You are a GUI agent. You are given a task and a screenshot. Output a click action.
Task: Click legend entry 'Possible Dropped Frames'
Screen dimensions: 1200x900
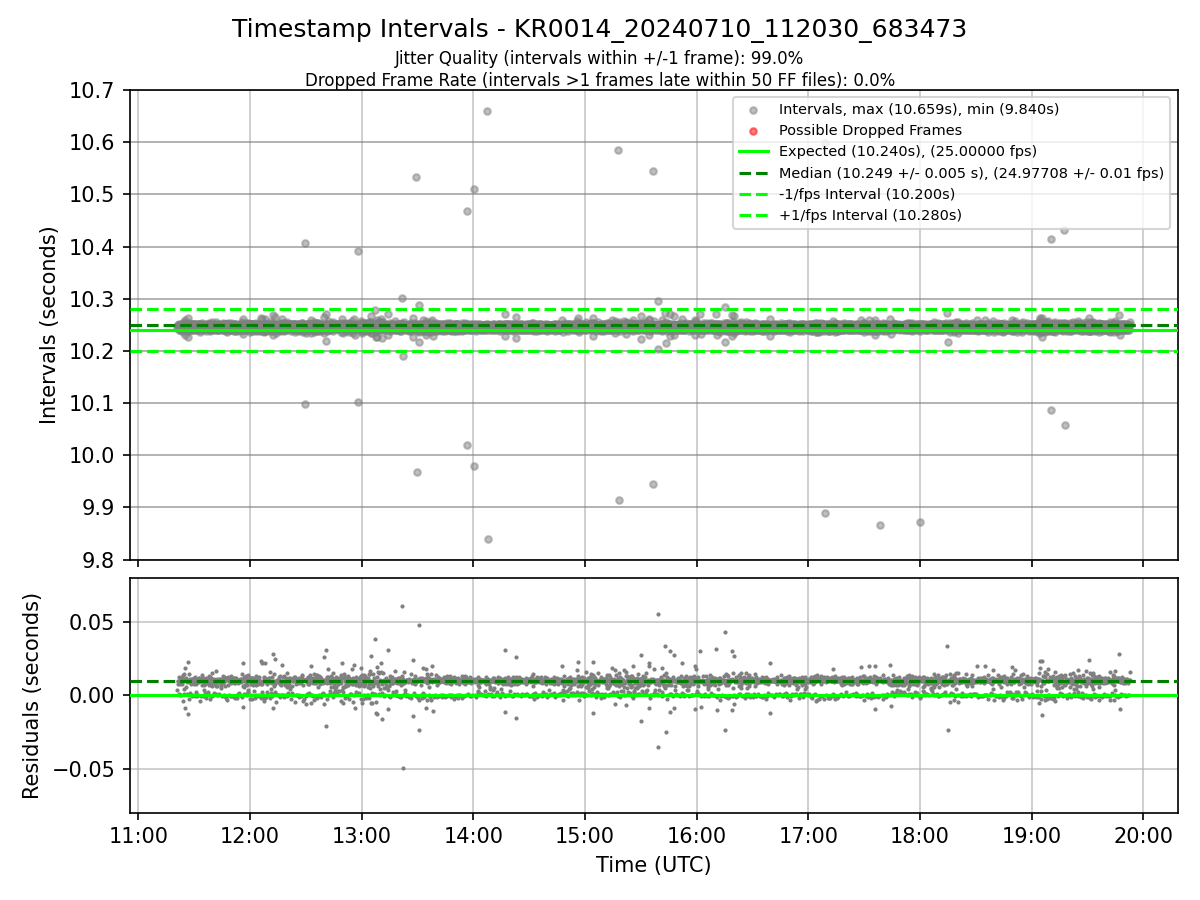click(x=870, y=130)
